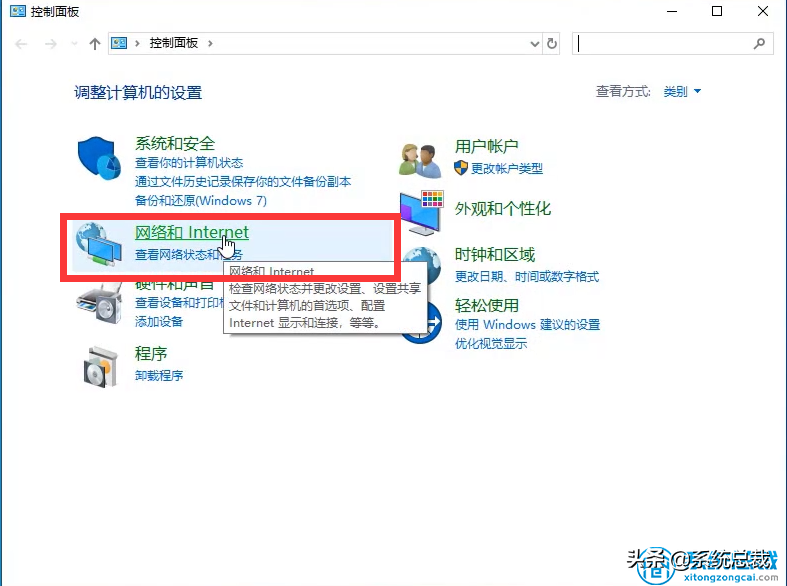The height and width of the screenshot is (586, 787).
Task: Click the System and Security shield icon
Action: pos(99,160)
